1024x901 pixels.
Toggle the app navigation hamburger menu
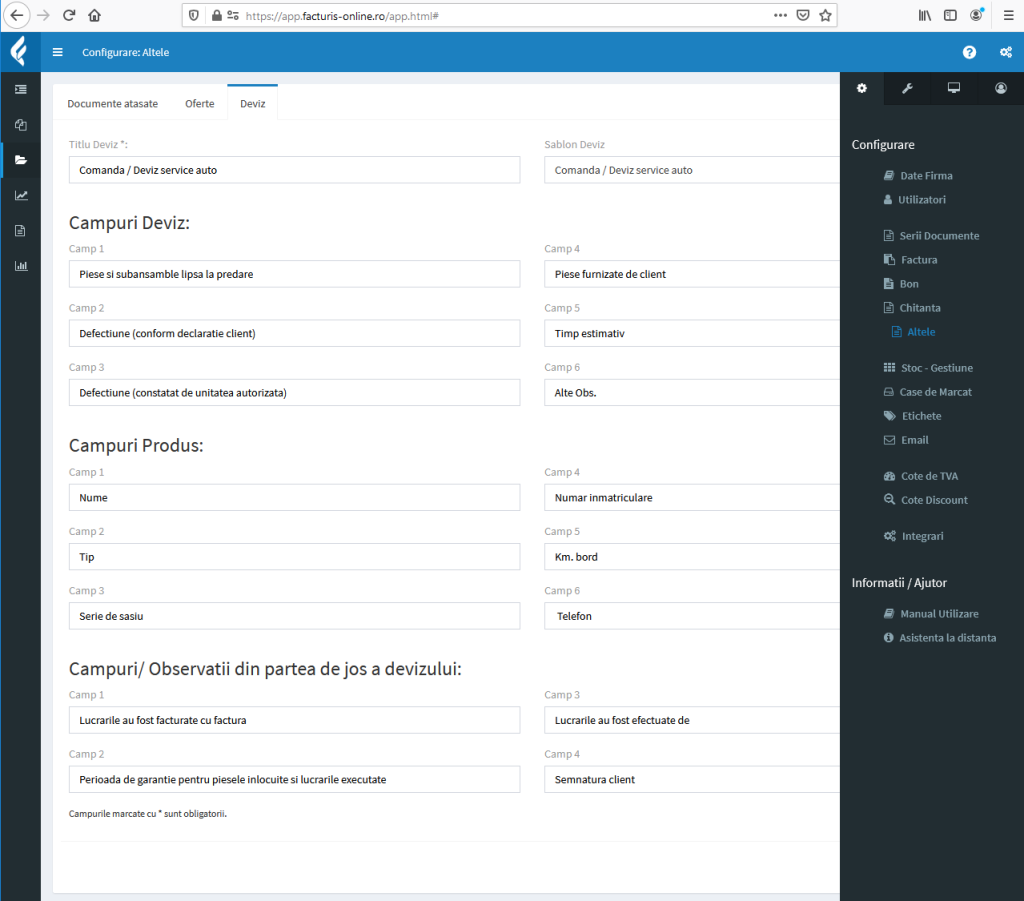pos(57,52)
